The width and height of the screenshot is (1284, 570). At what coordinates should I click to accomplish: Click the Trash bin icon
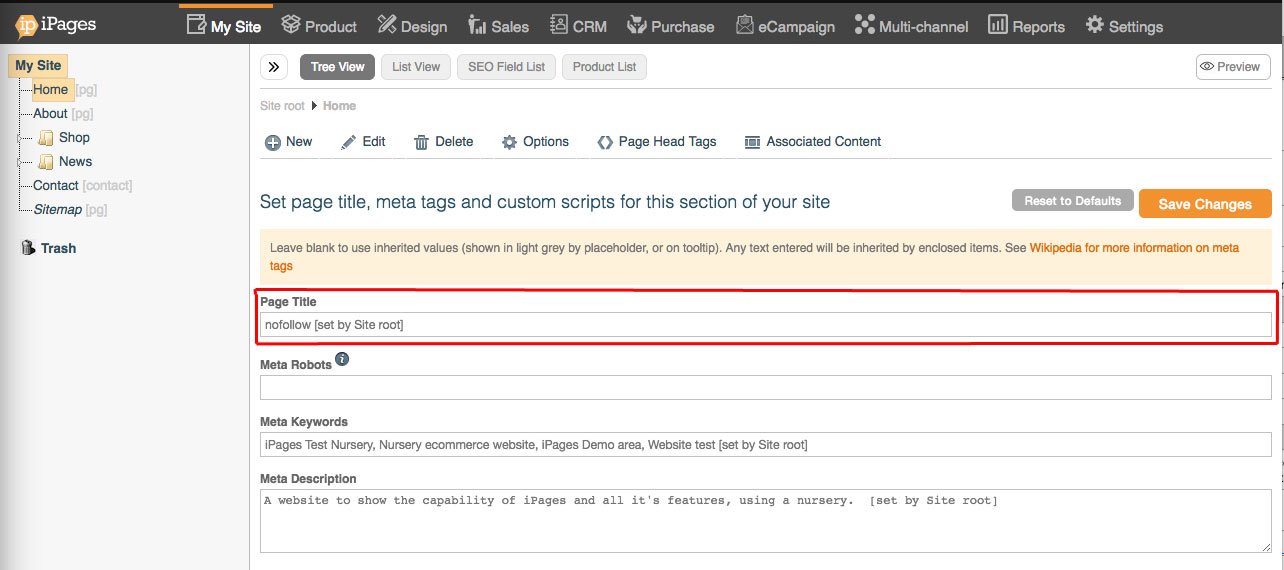pyautogui.click(x=28, y=248)
